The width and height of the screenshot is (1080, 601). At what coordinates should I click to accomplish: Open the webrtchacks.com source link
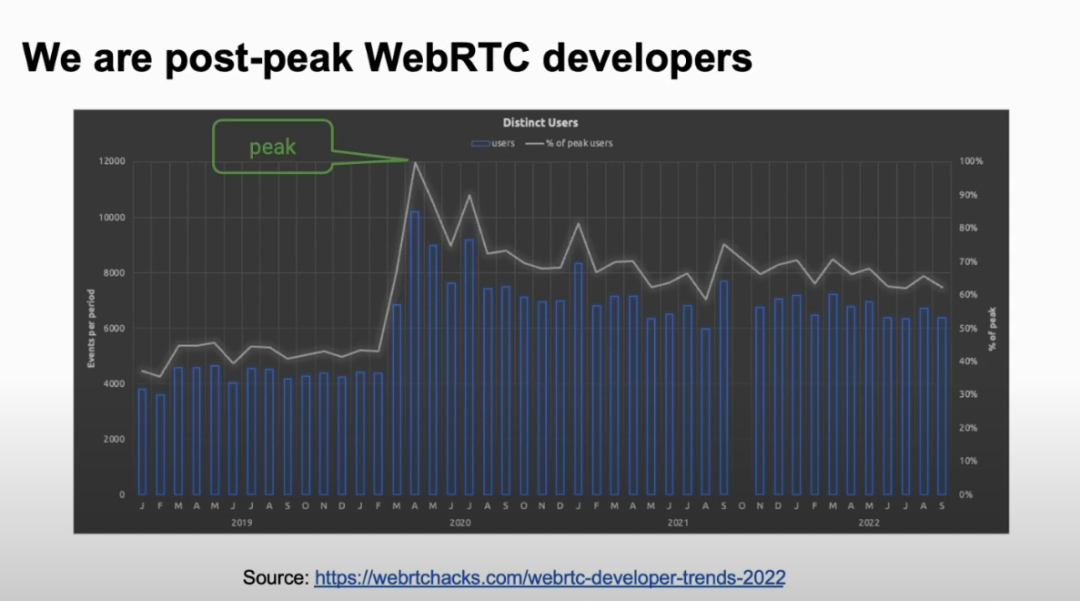click(549, 577)
